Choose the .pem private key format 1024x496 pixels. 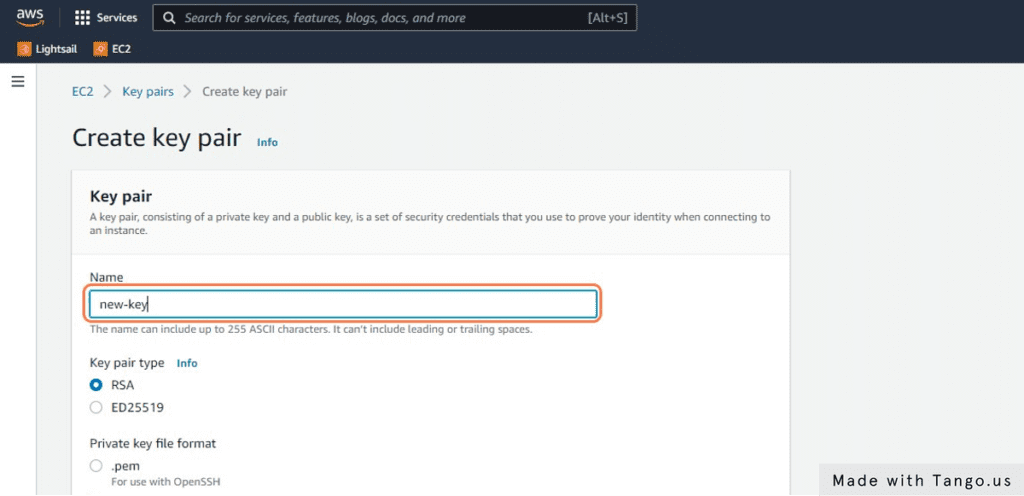click(96, 466)
